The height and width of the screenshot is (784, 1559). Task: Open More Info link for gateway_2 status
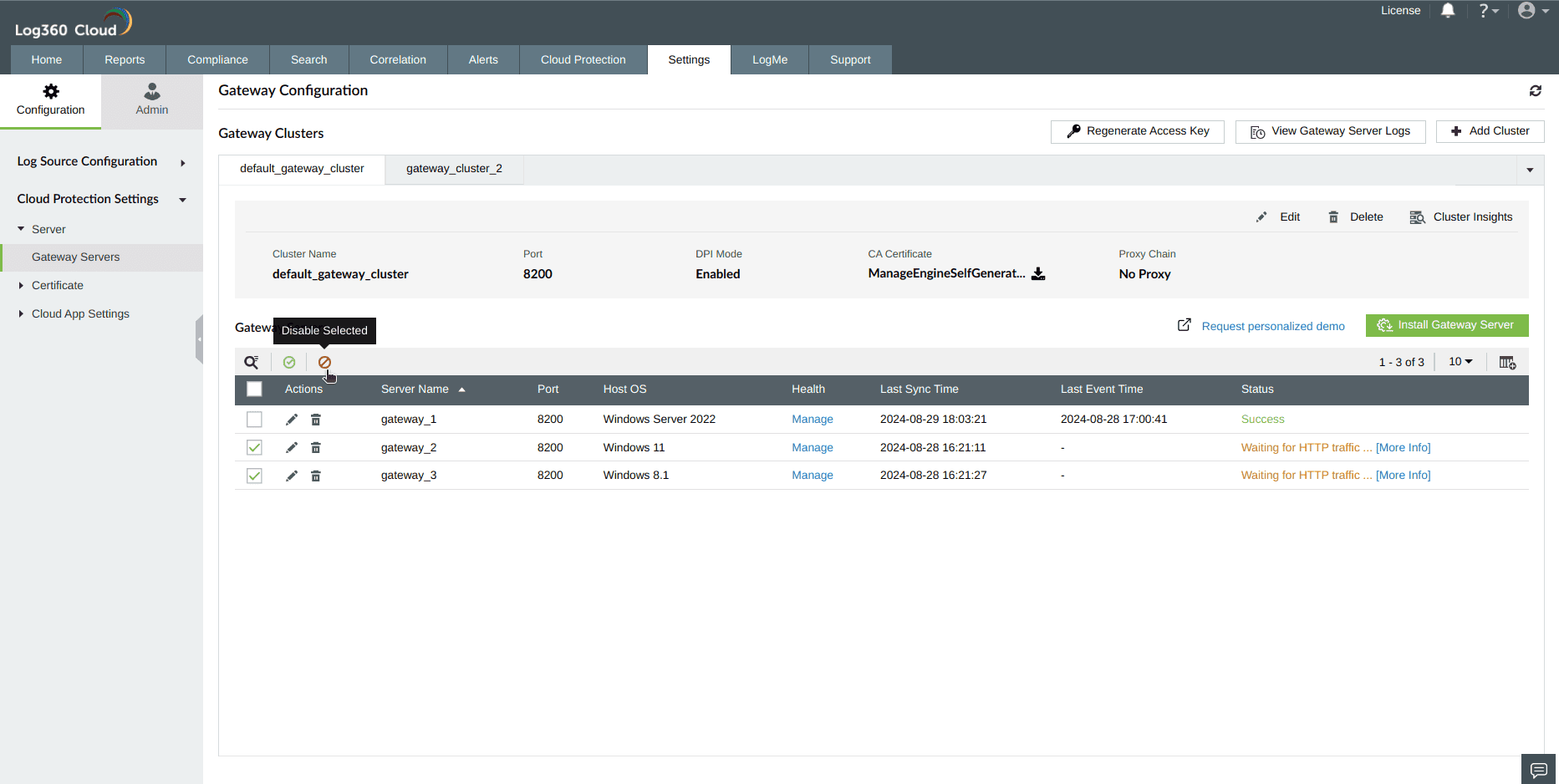click(1404, 447)
